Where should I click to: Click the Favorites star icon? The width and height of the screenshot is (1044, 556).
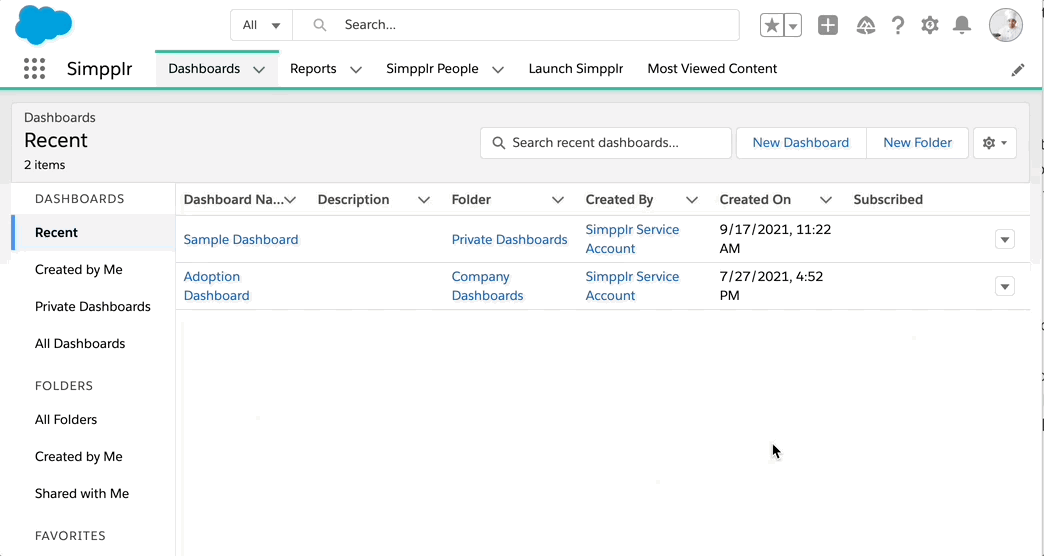point(772,25)
